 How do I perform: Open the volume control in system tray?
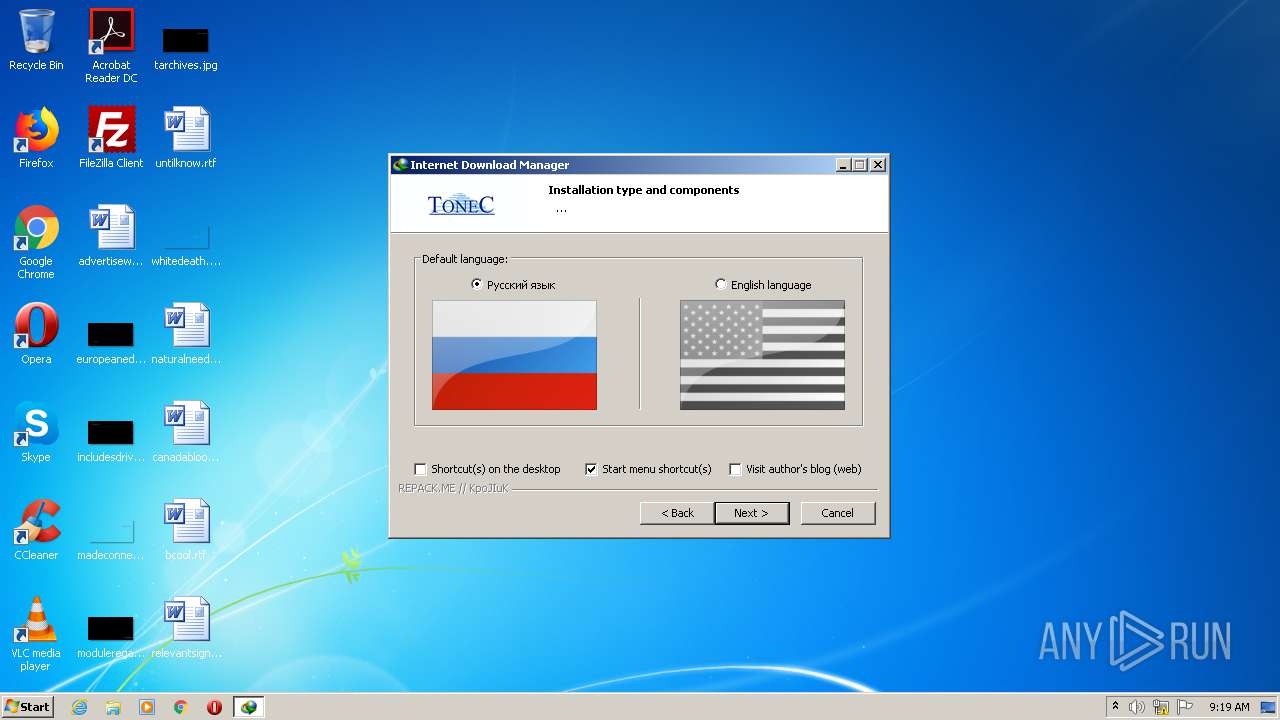pos(1137,707)
